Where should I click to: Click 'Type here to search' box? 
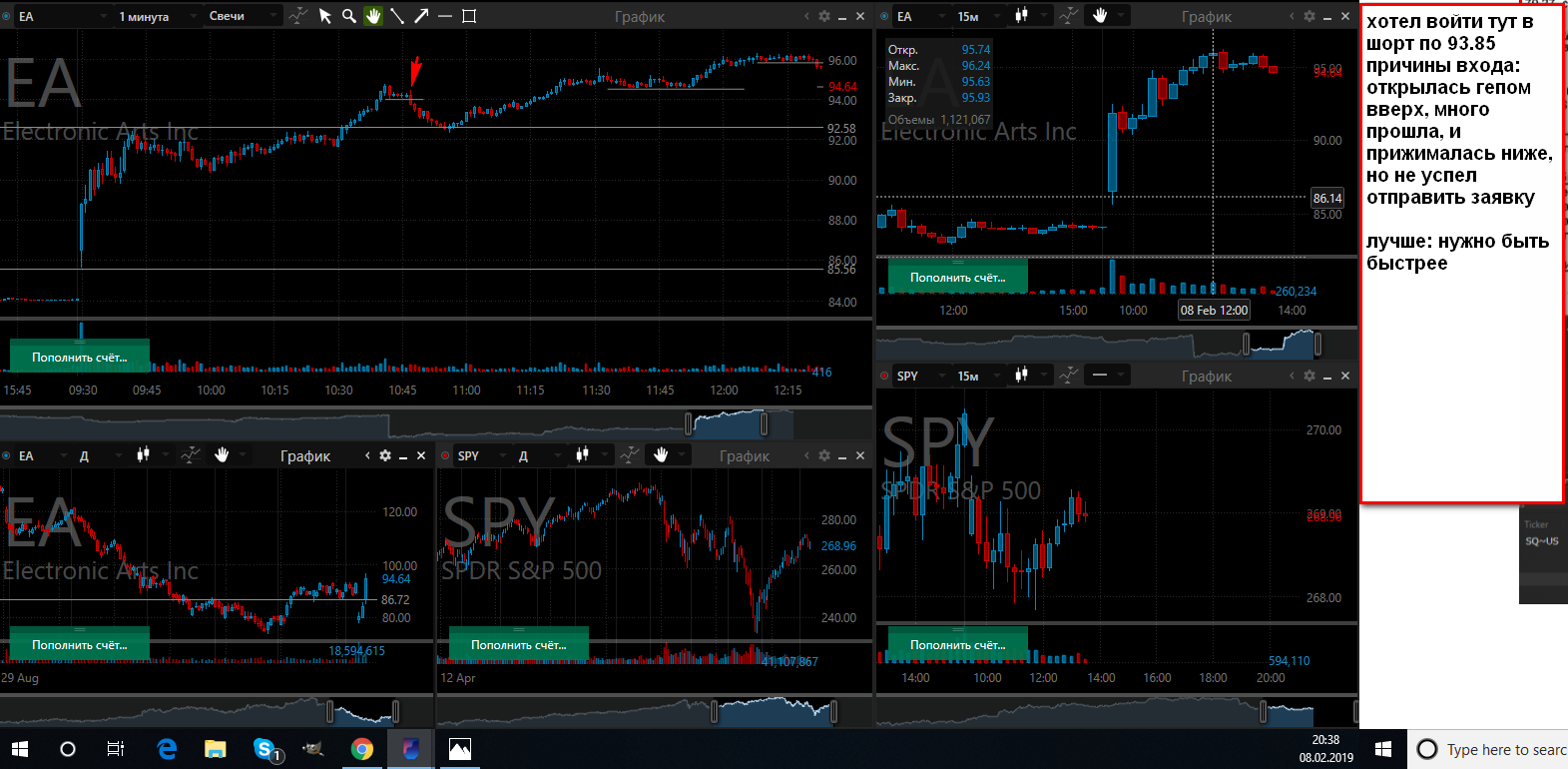pos(1488,749)
